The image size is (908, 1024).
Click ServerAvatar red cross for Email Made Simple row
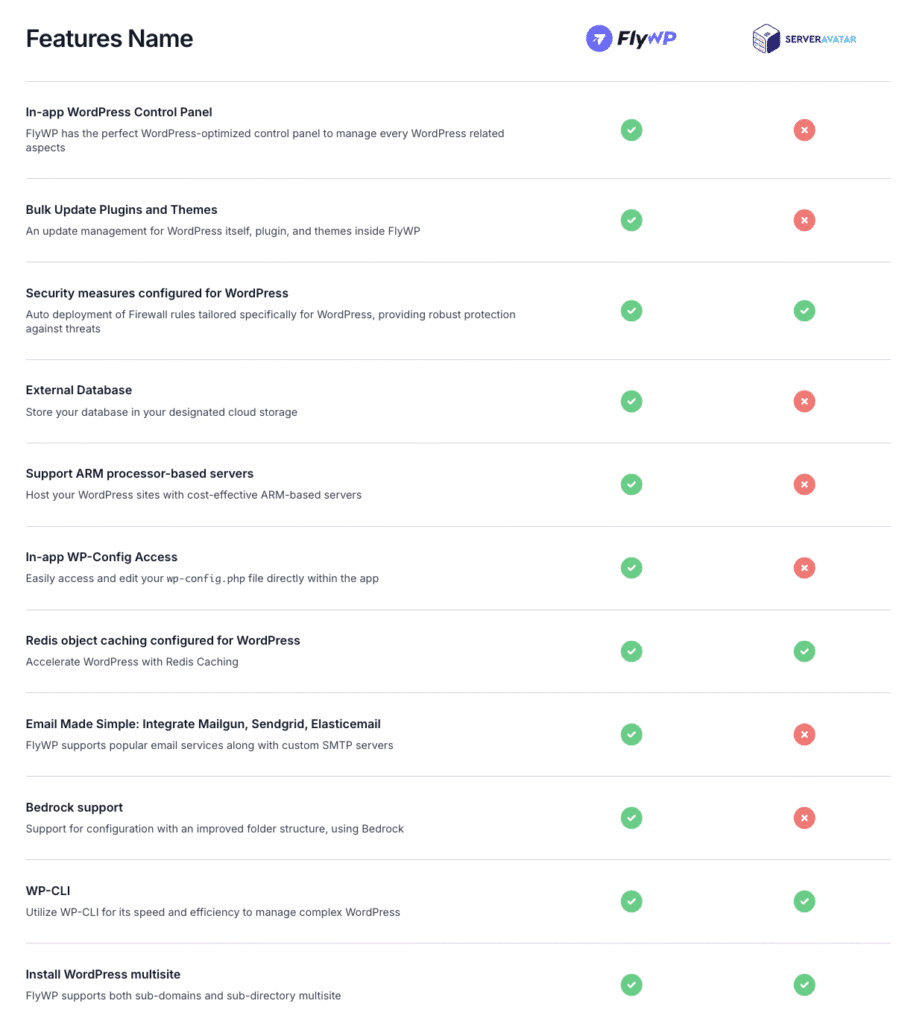[x=804, y=735]
